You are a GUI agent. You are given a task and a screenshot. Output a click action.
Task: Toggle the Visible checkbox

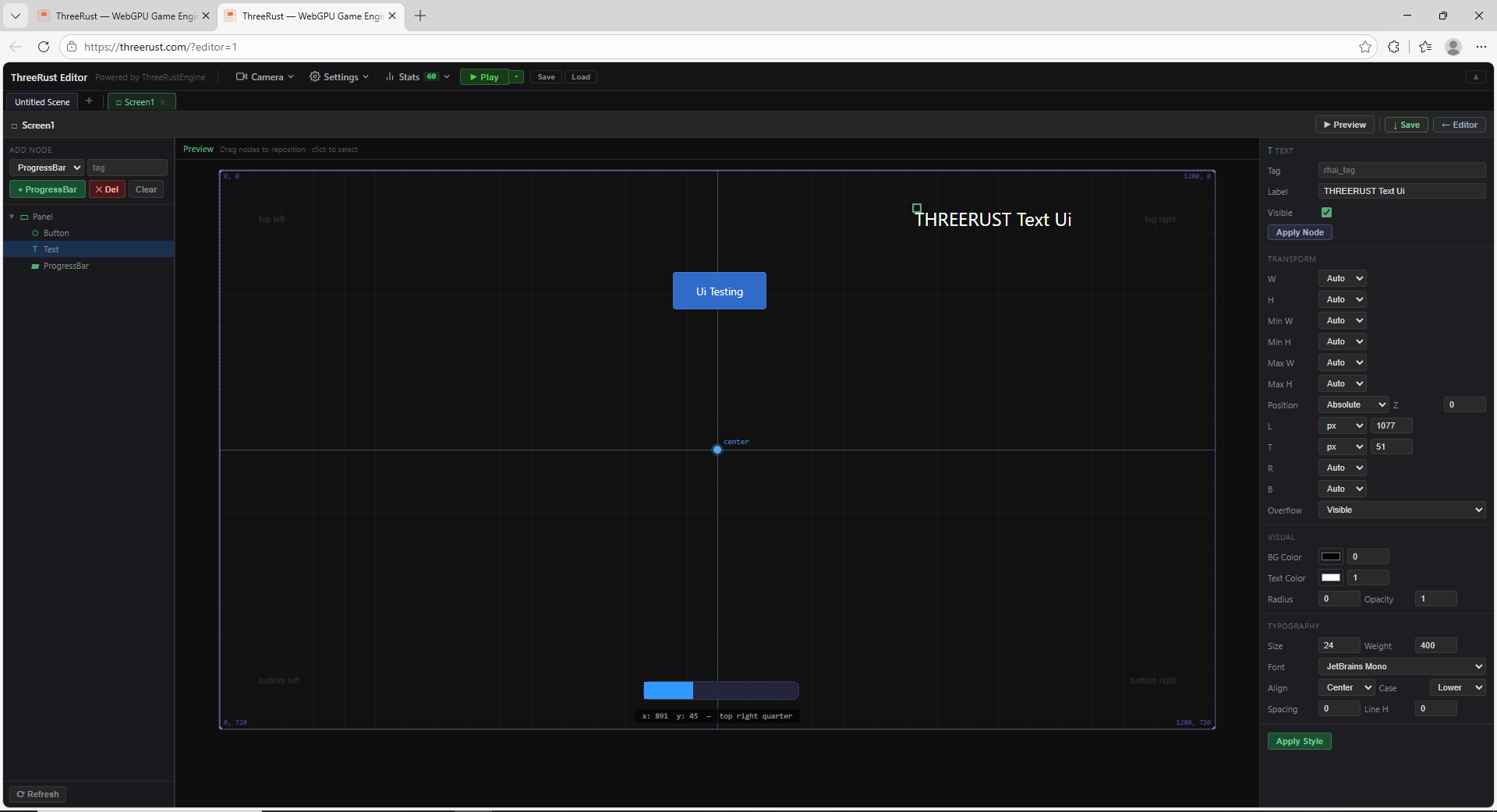(1326, 212)
